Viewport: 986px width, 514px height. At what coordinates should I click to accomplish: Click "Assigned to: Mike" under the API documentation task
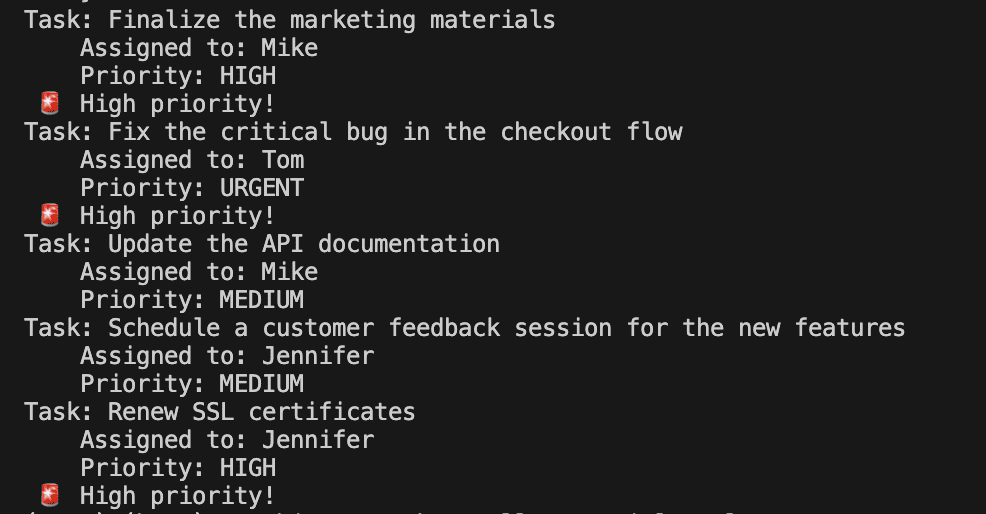(x=199, y=271)
